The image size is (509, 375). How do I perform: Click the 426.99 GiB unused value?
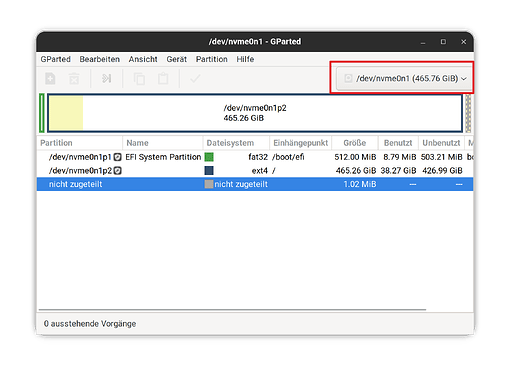442,171
